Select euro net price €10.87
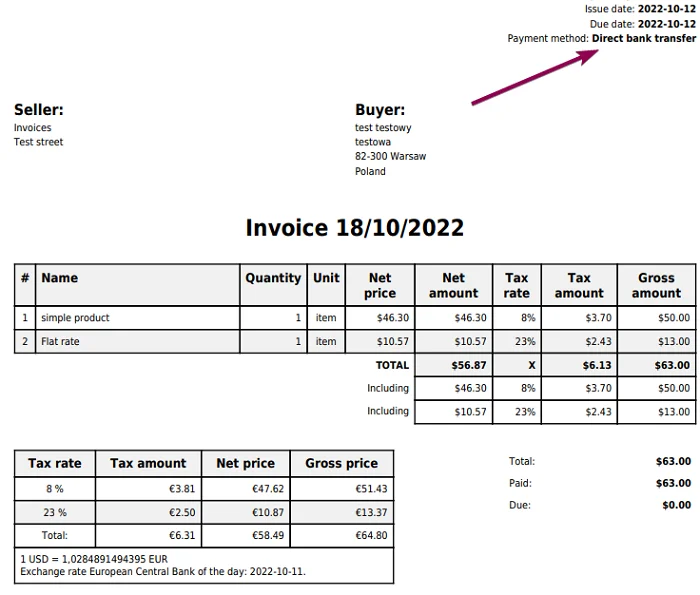 click(x=268, y=512)
